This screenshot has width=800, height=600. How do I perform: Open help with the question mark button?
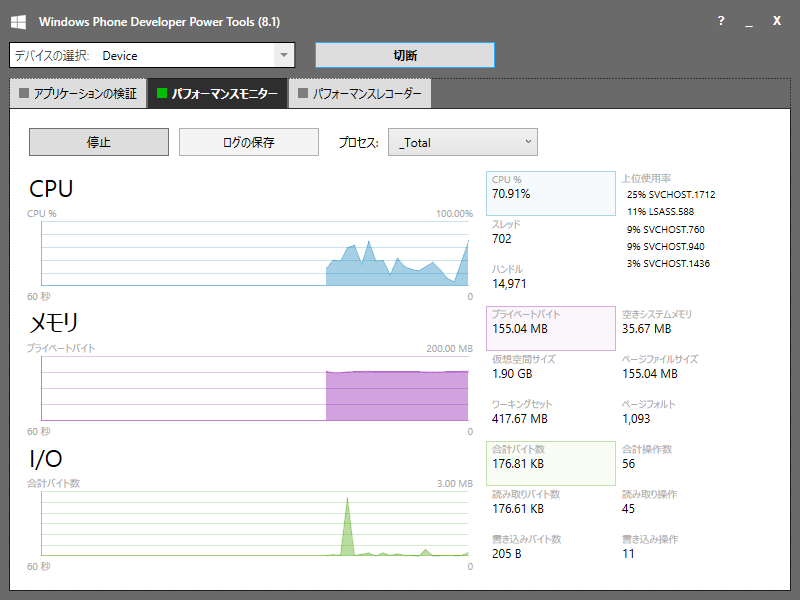point(720,21)
